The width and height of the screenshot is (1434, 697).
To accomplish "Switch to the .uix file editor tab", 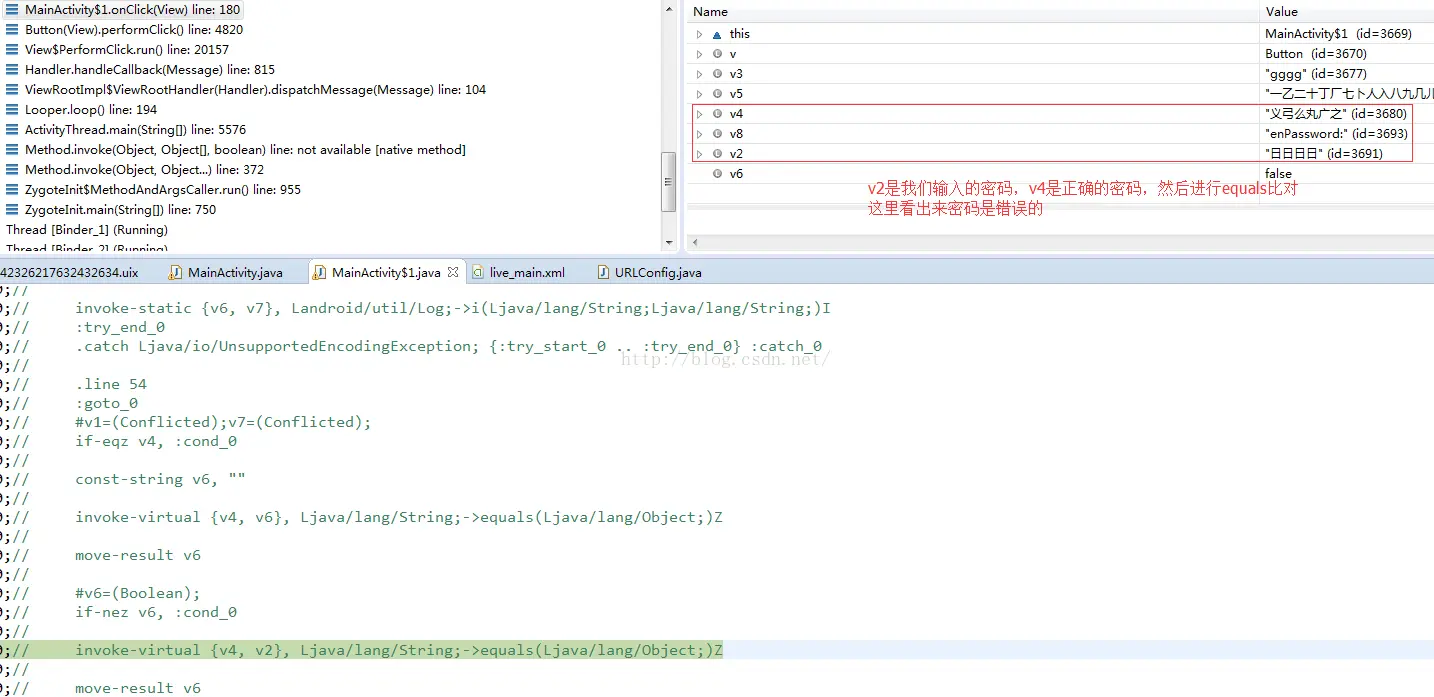I will 70,272.
